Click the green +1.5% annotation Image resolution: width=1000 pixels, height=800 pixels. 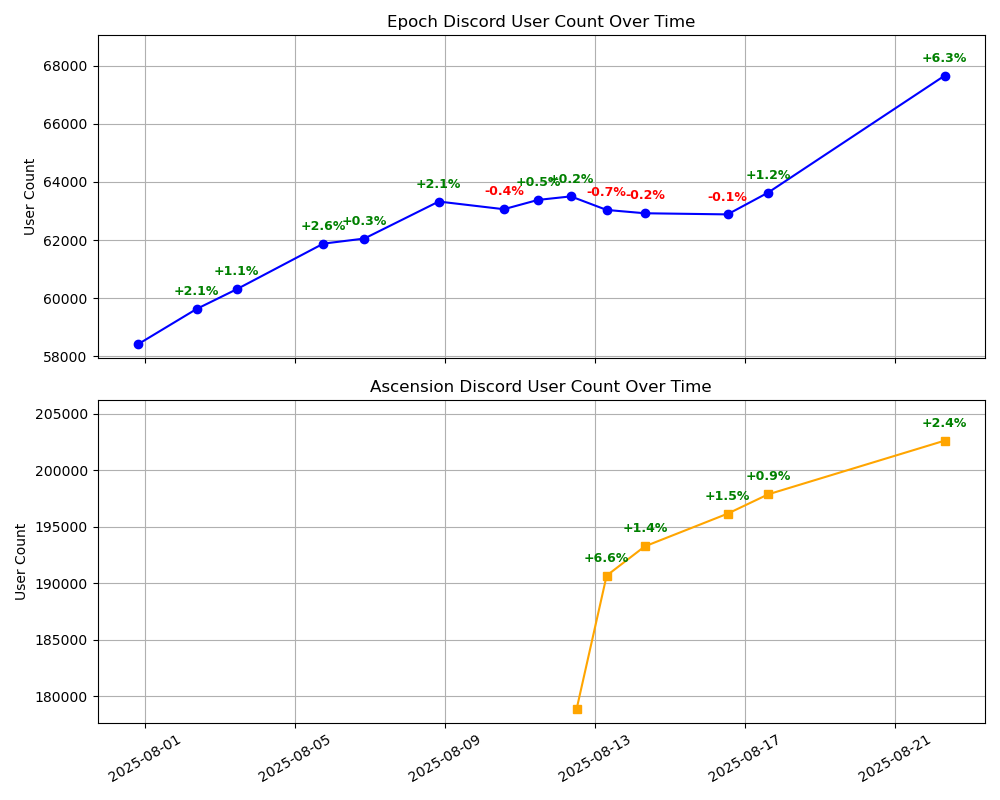click(x=727, y=496)
